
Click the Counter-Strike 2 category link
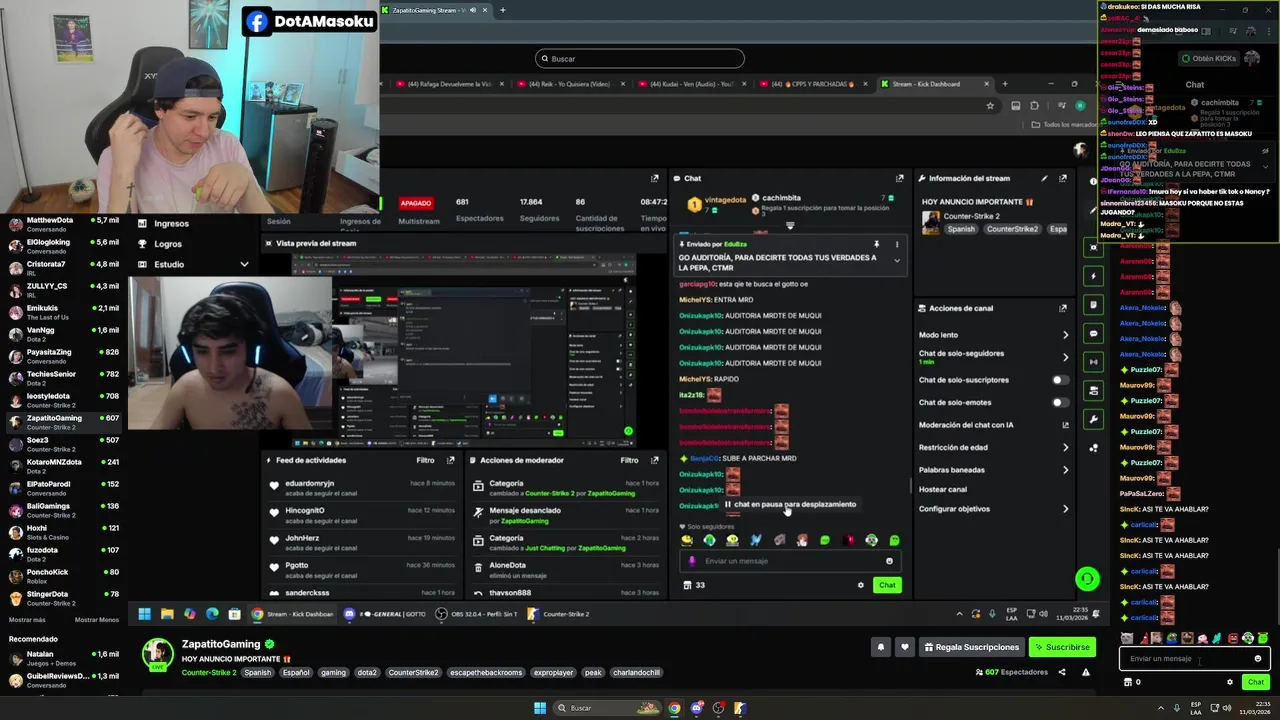[209, 673]
